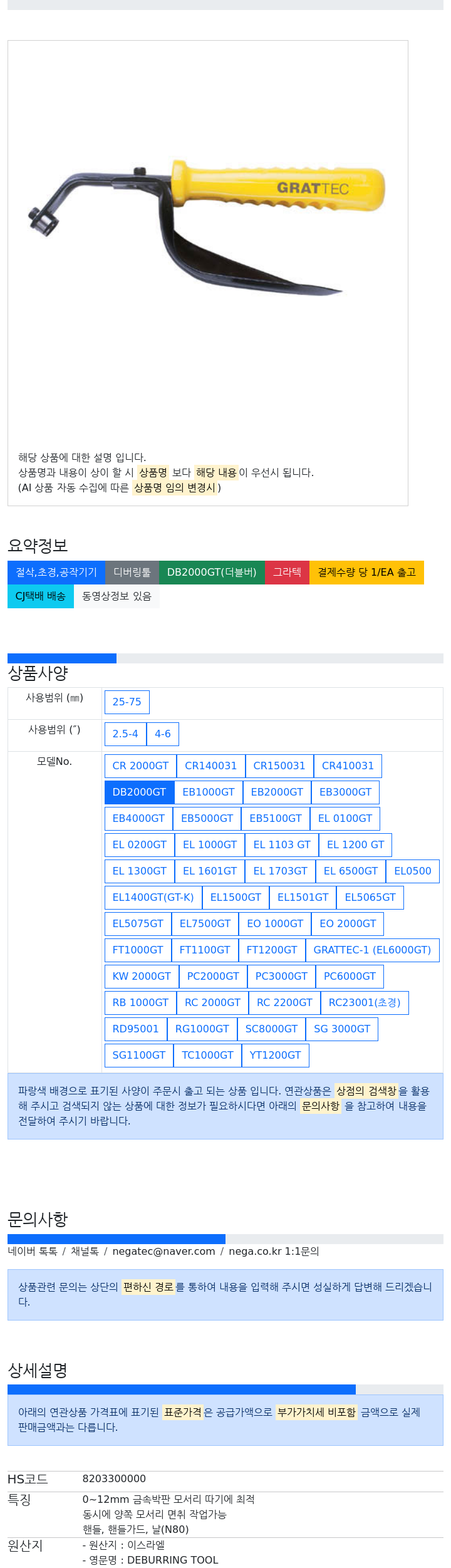Select model EL 0100GT

tap(345, 819)
